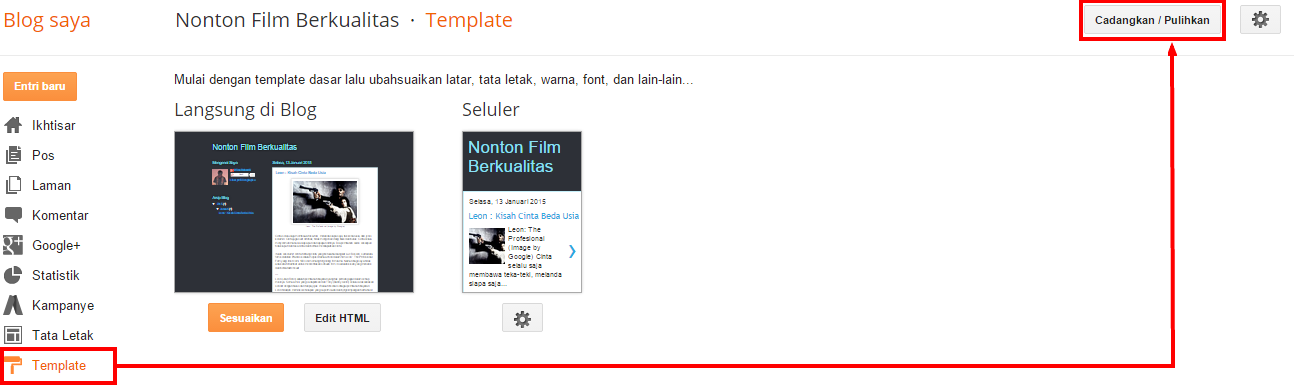Click the Cadangkan / Pulihkan button

click(x=1153, y=20)
